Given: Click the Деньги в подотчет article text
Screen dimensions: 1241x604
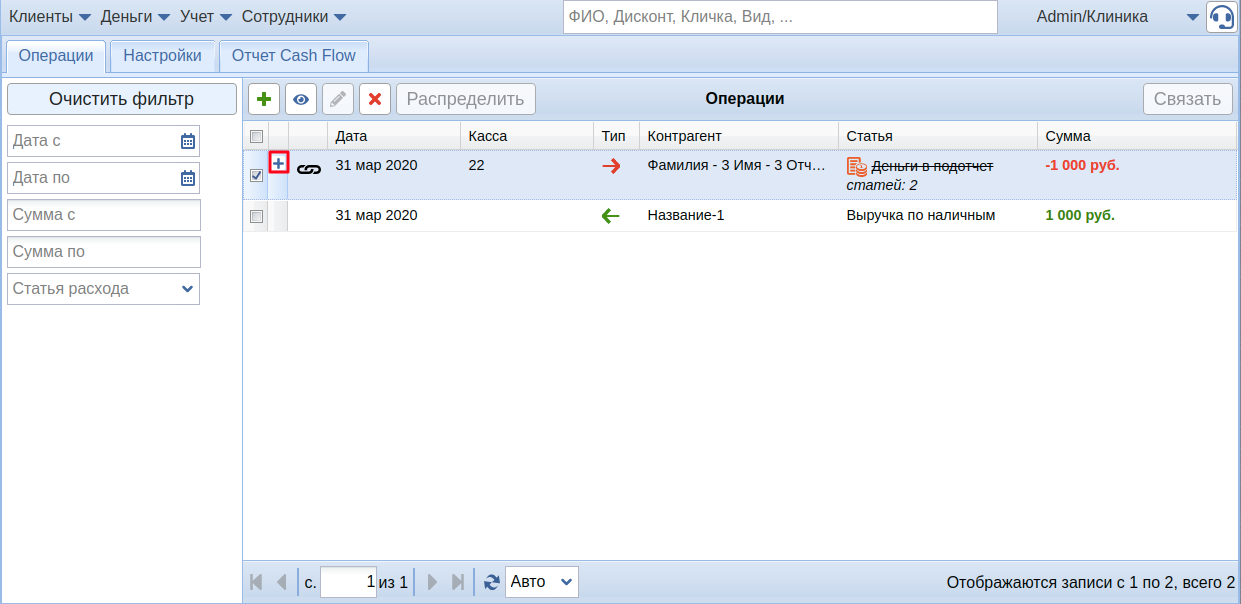Looking at the screenshot, I should [x=932, y=166].
